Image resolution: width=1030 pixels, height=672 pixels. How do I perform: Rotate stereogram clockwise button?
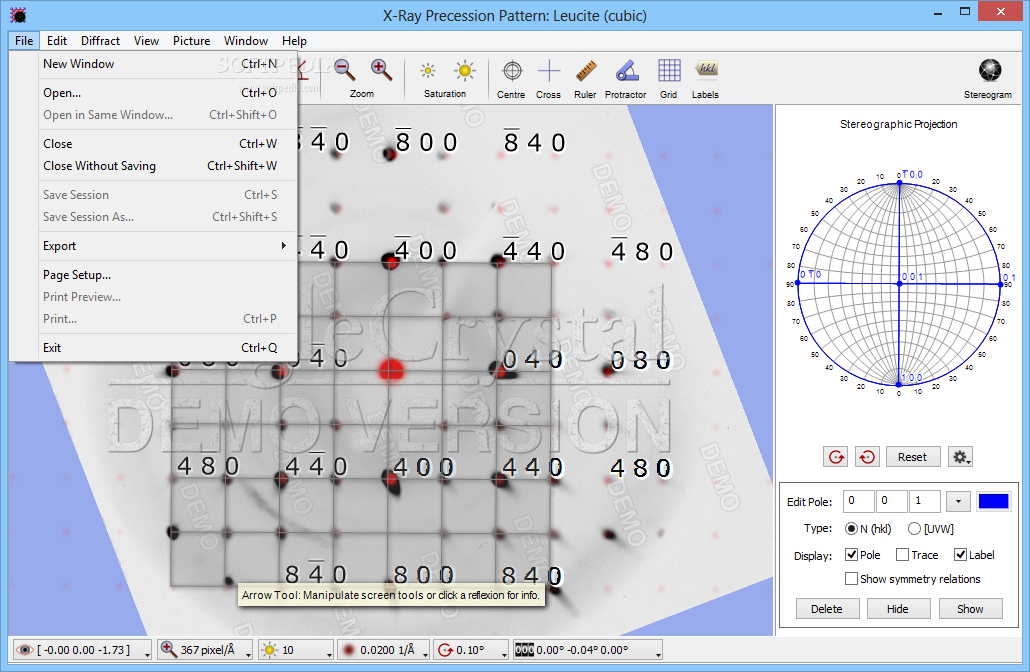[836, 457]
